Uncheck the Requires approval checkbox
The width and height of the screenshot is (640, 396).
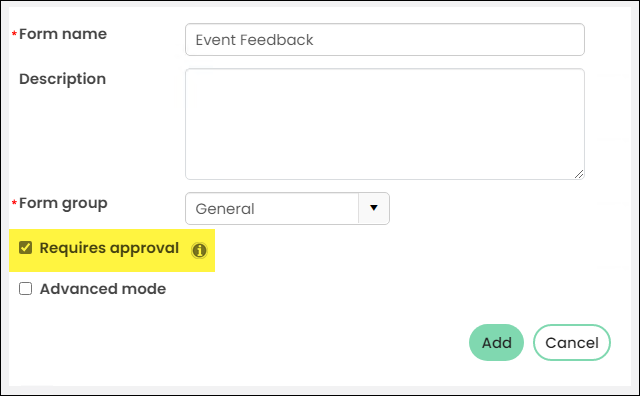[25, 247]
